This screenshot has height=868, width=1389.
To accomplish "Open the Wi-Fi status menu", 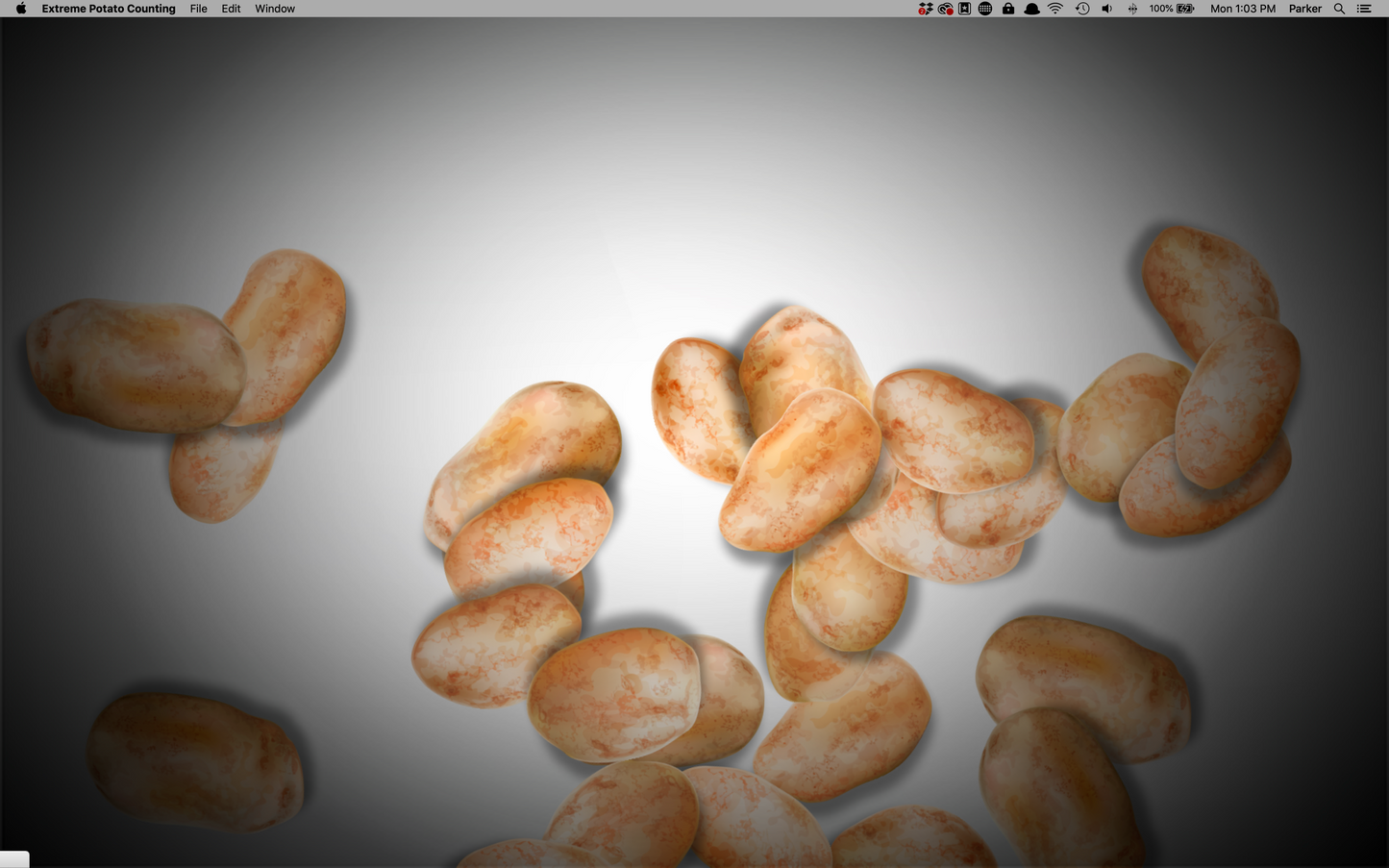I will [x=1055, y=9].
